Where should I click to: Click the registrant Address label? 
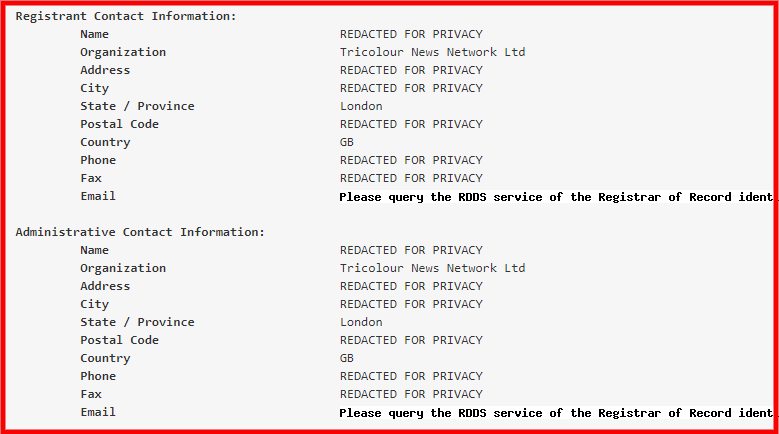[105, 70]
